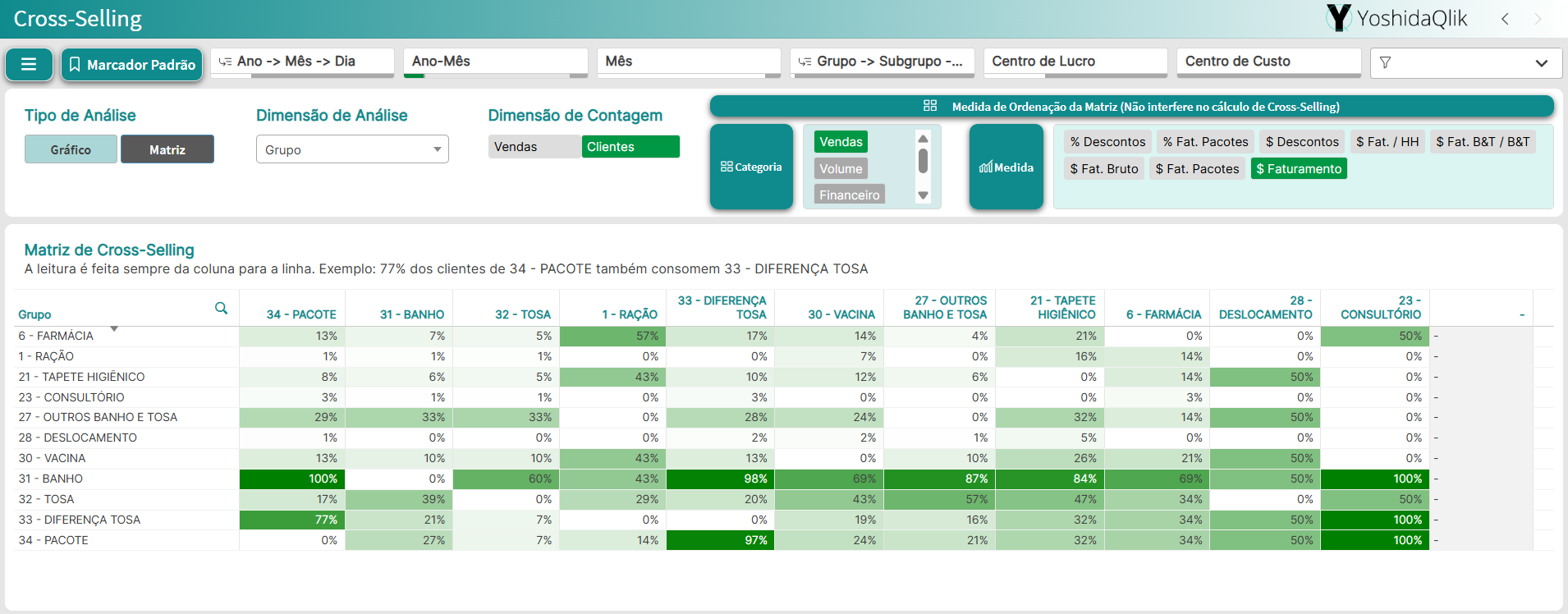Open the Centro de Lucro filter
This screenshot has width=1568, height=614.
[1075, 62]
